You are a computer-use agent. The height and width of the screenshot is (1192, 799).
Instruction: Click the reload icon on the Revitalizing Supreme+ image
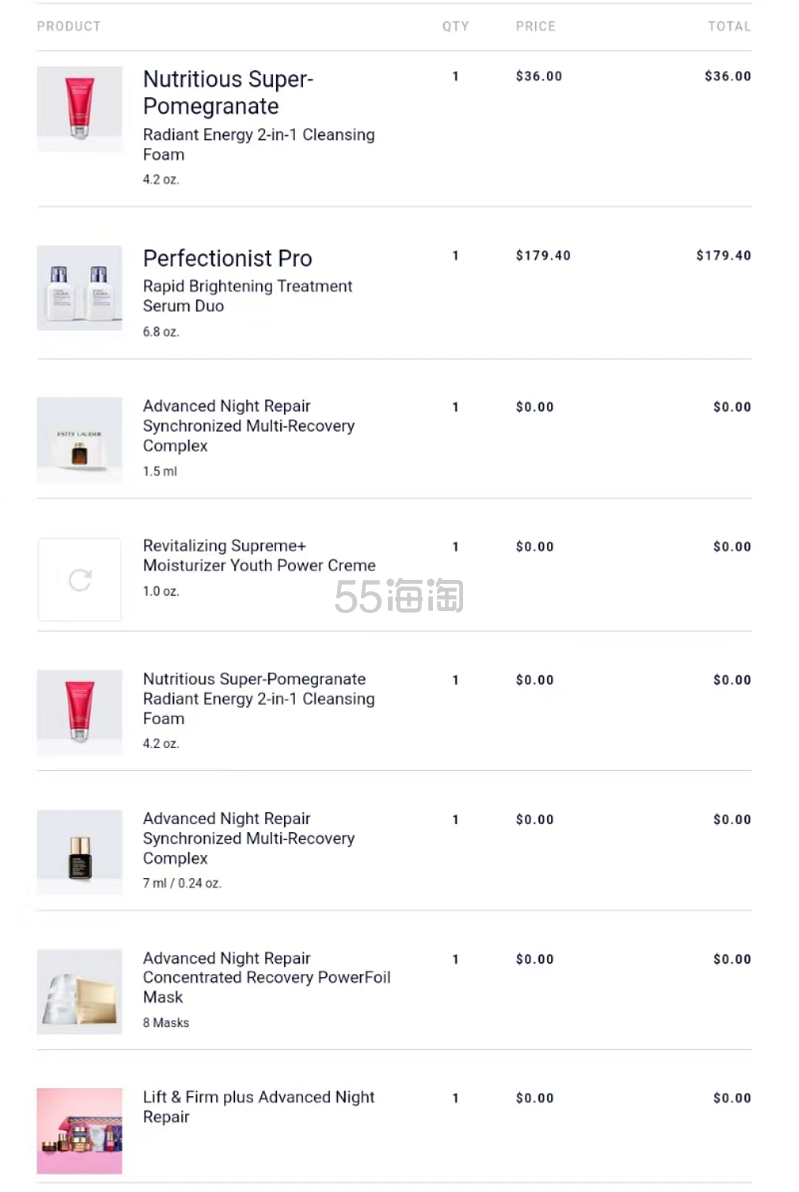point(80,580)
